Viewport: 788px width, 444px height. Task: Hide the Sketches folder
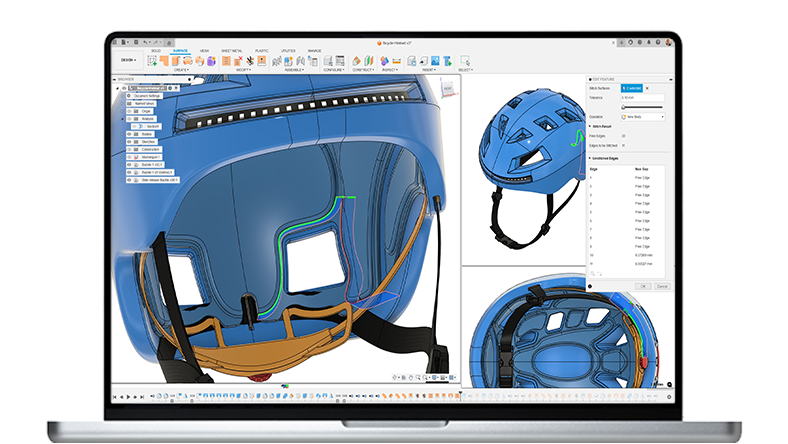(129, 142)
